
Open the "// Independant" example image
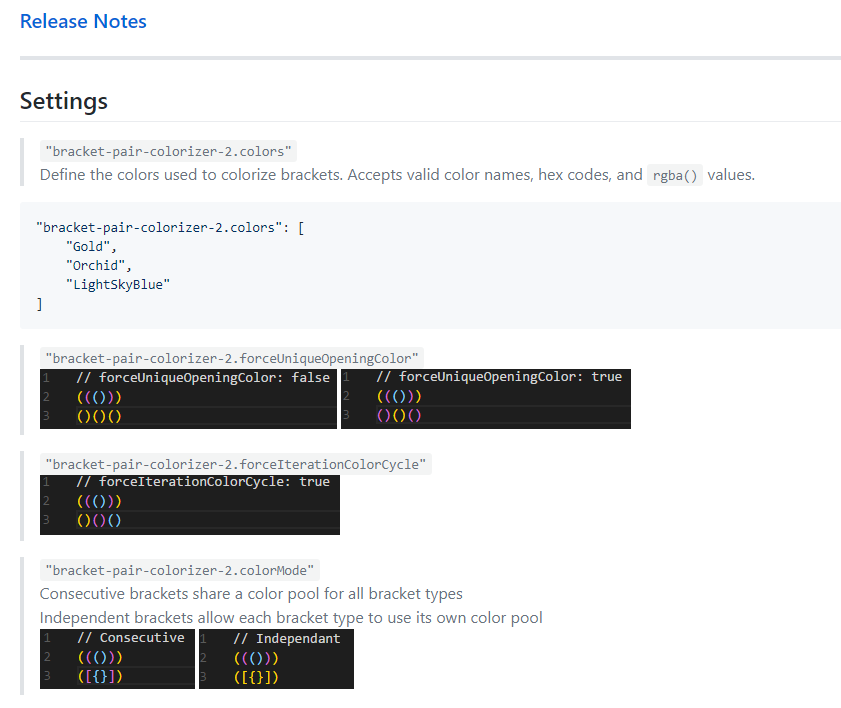point(276,658)
